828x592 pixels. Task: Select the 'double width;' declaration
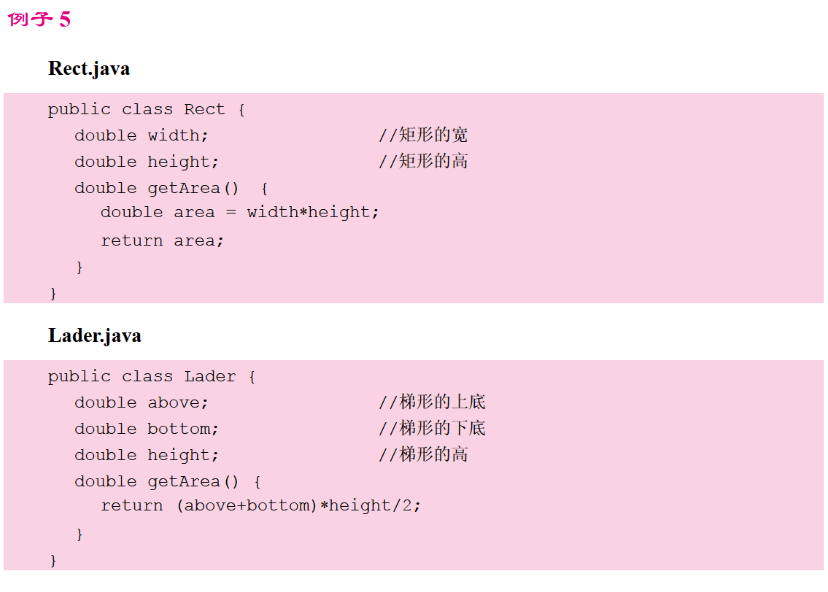[x=141, y=135]
